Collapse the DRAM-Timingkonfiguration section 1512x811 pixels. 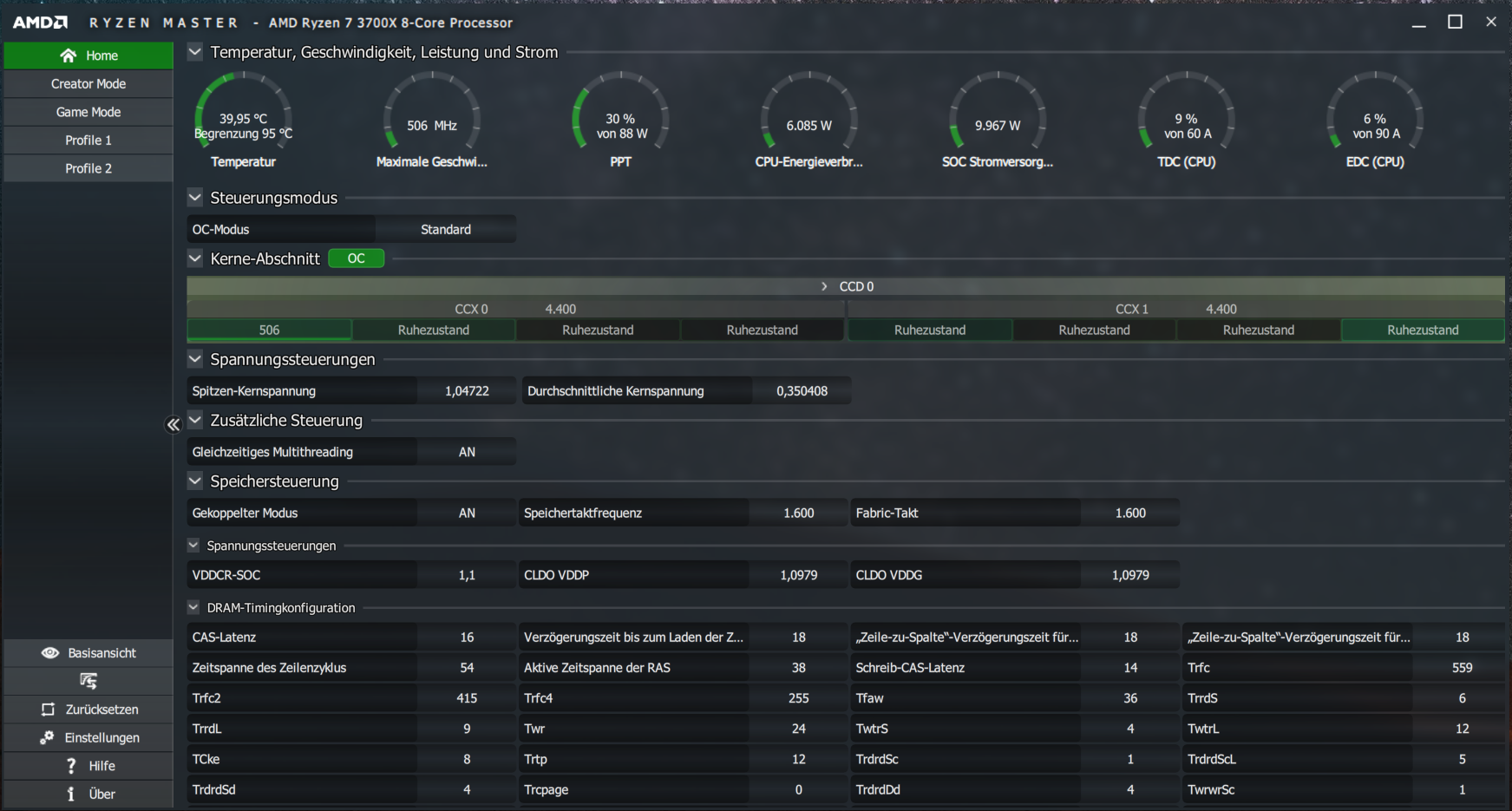point(193,607)
